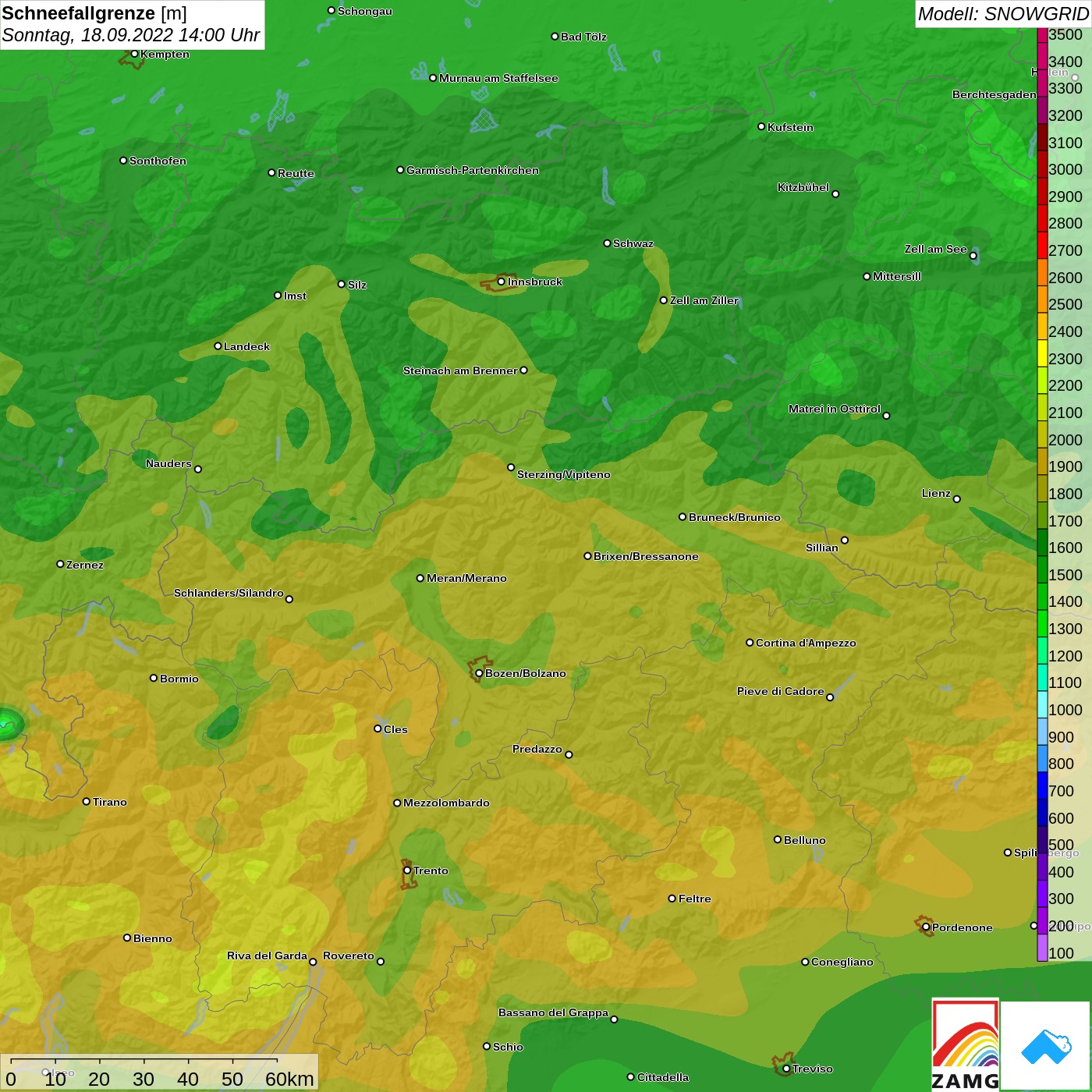Click the Zell am See label
The height and width of the screenshot is (1092, 1092).
tap(935, 249)
